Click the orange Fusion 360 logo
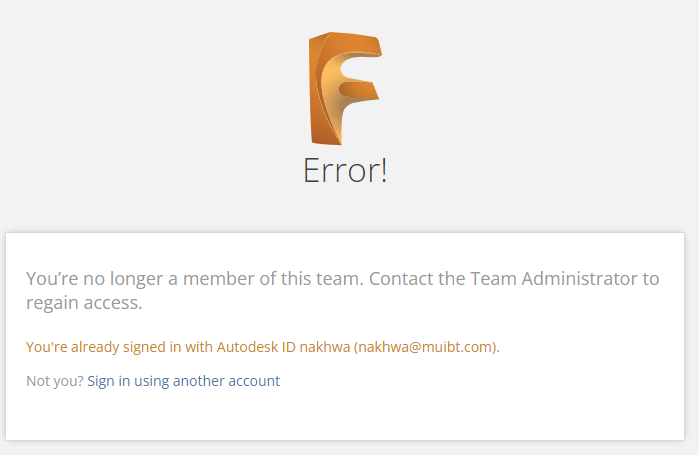Screen dimensions: 699x455 coord(345,88)
